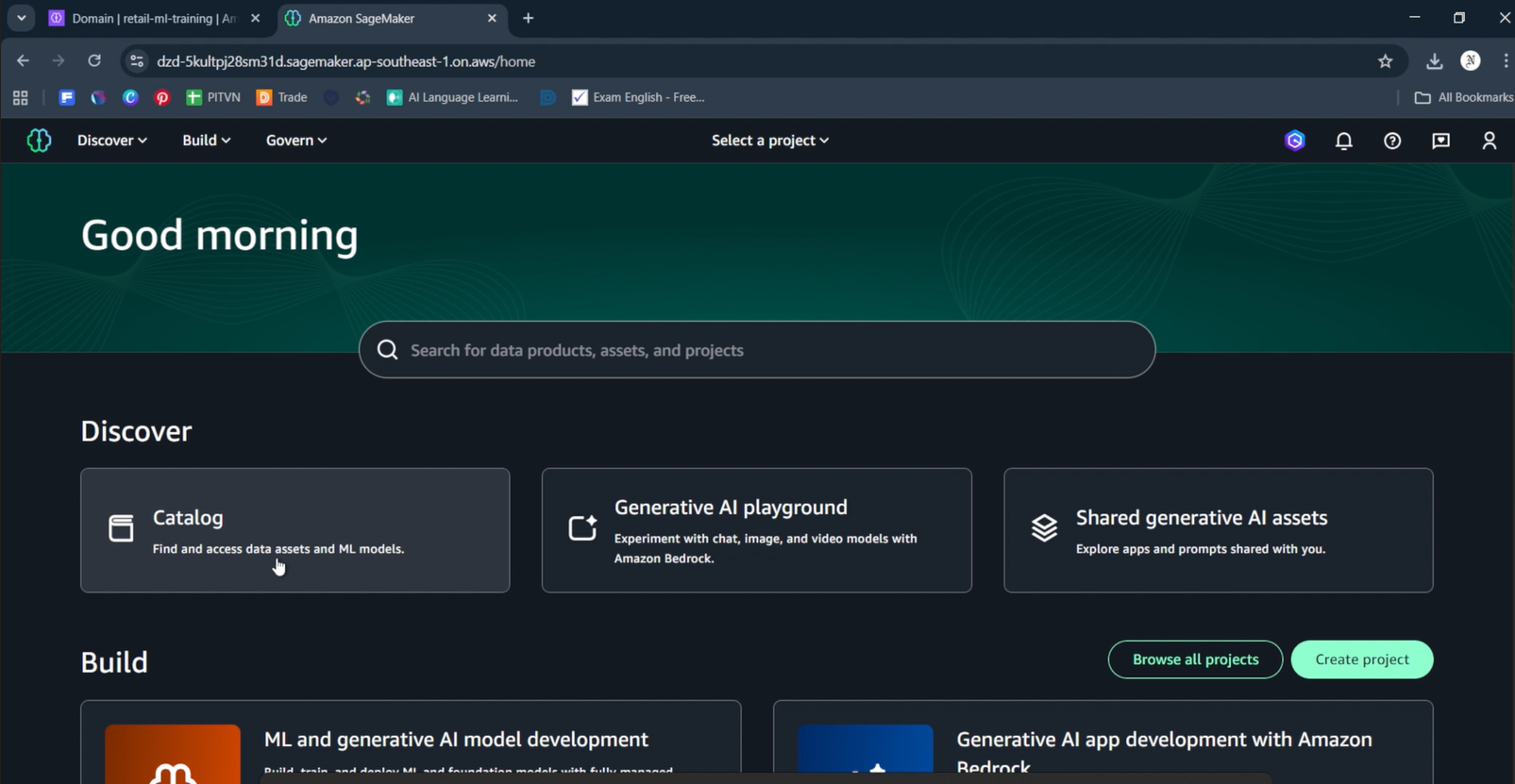Click the browser forward arrow
1515x784 pixels.
59,61
